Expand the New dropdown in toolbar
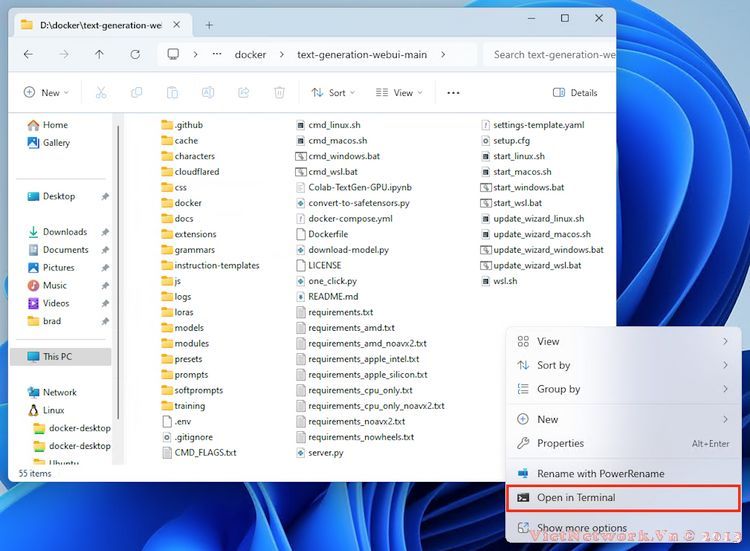The image size is (750, 551). 46,93
